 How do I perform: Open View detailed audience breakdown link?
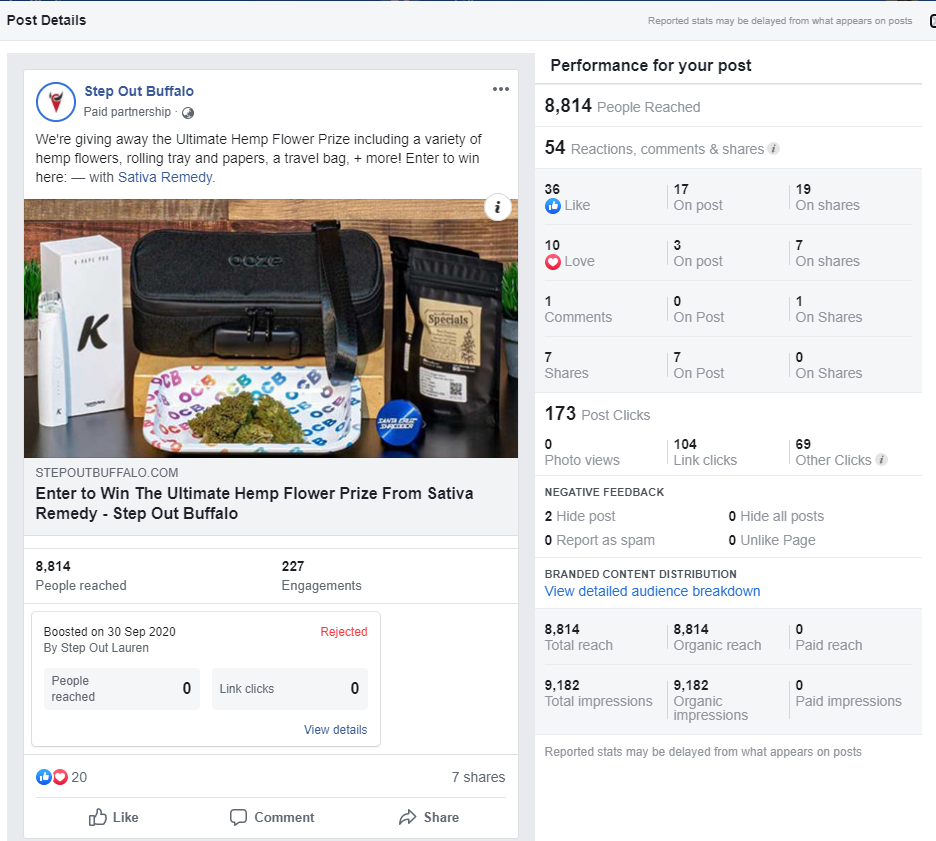coord(652,591)
